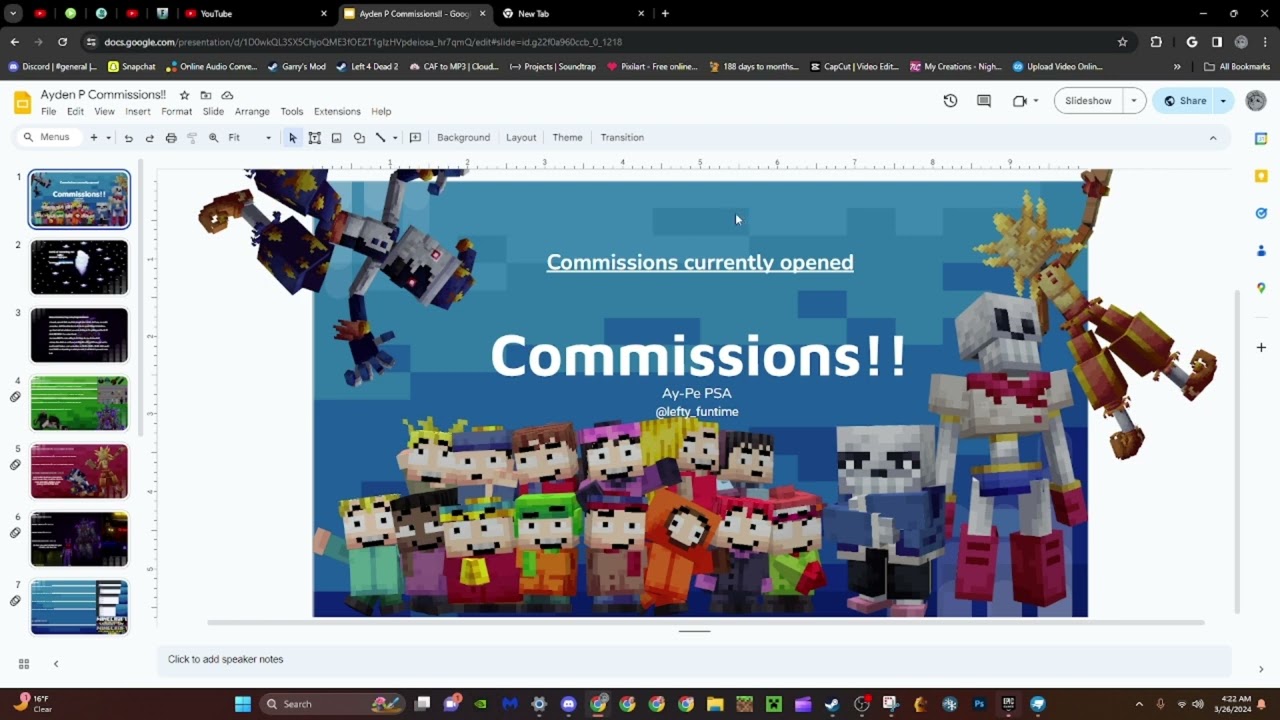
Task: Open the Format menu
Action: [176, 112]
